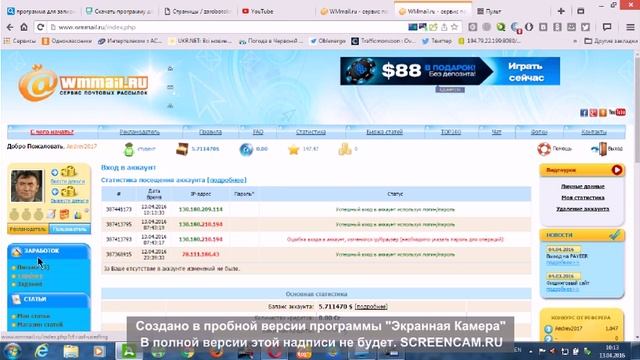Image resolution: width=640 pixels, height=360 pixels.
Task: Open 'Удаление аккаунта' link
Action: 582,209
